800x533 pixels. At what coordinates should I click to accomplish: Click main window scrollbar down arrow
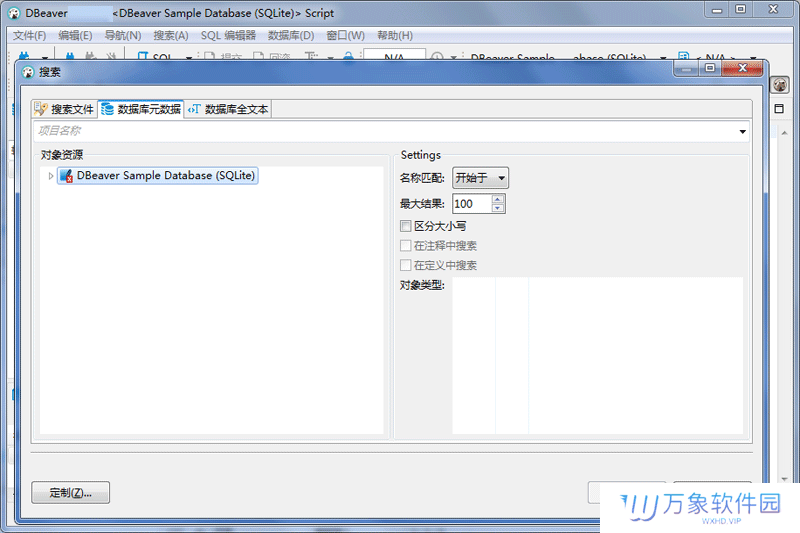pos(784,479)
